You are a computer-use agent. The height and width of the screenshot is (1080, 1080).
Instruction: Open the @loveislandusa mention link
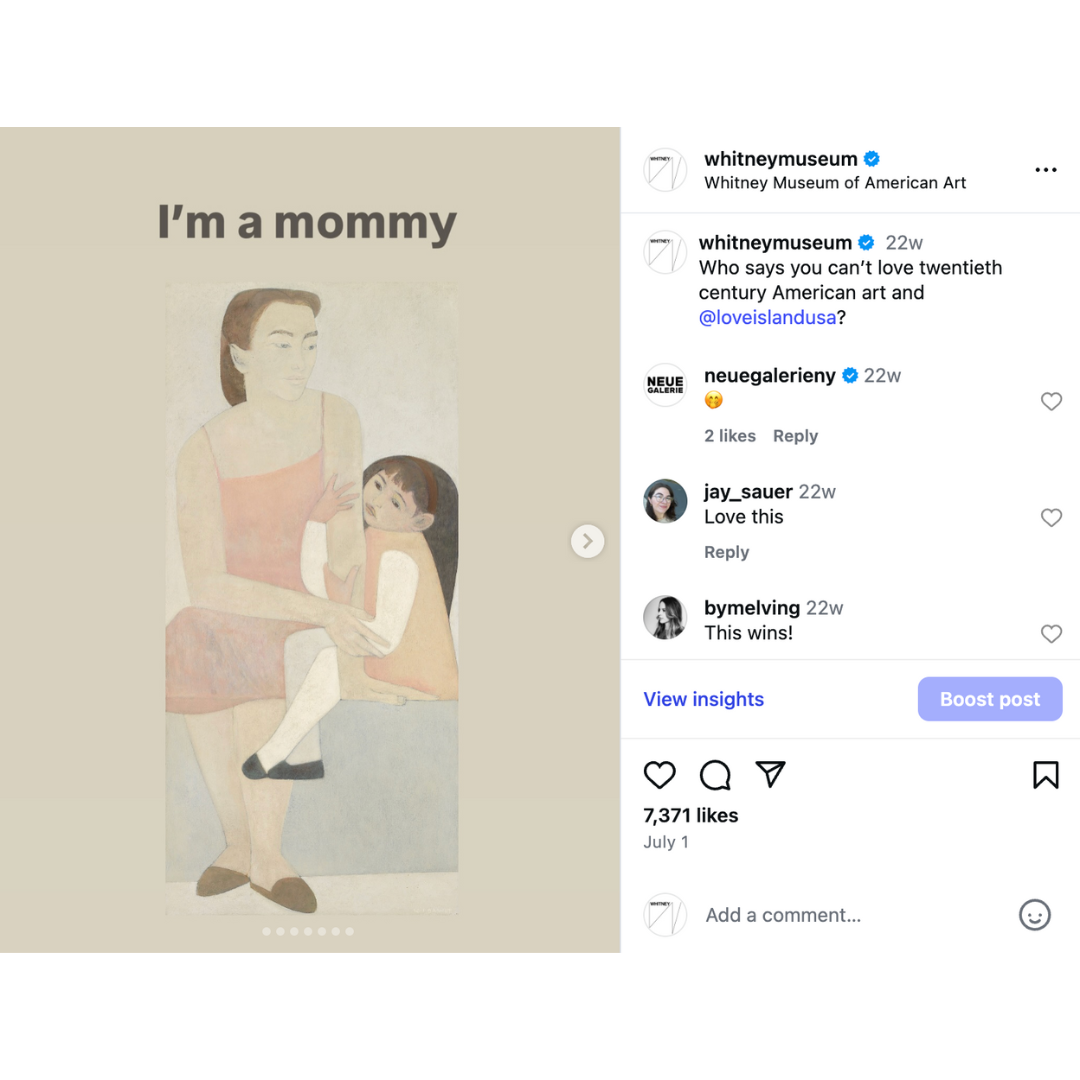click(x=767, y=318)
